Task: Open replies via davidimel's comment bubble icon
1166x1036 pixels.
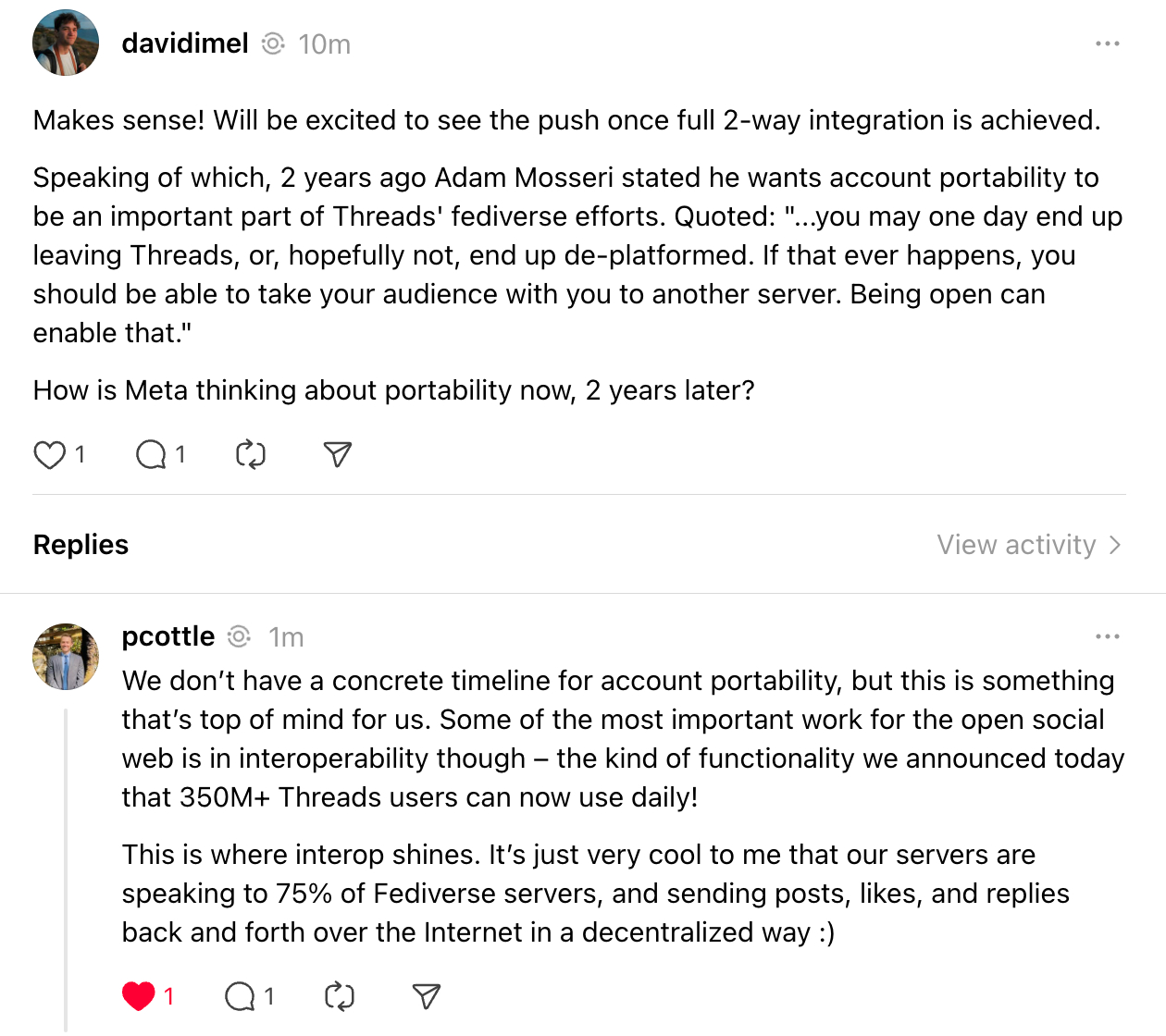Action: (x=151, y=455)
